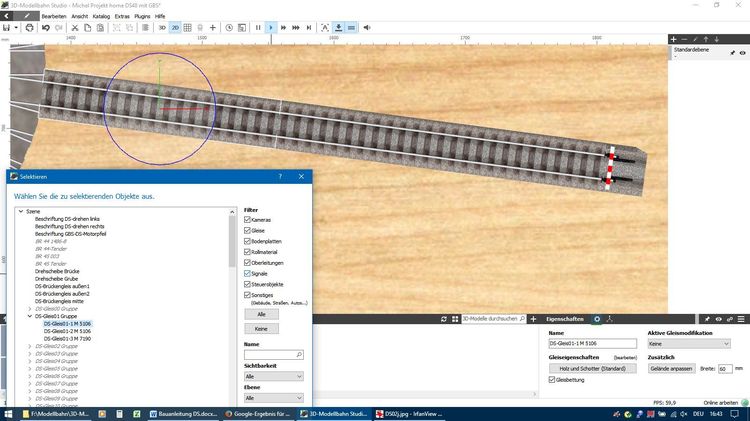
Task: Click the hamburger menu in properties bar
Action: click(x=741, y=319)
